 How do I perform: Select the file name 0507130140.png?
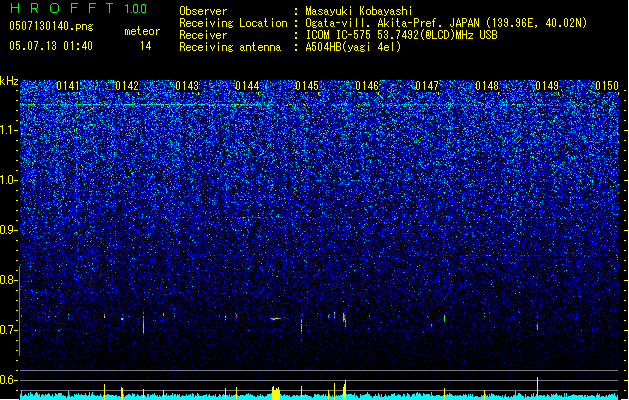click(x=51, y=26)
